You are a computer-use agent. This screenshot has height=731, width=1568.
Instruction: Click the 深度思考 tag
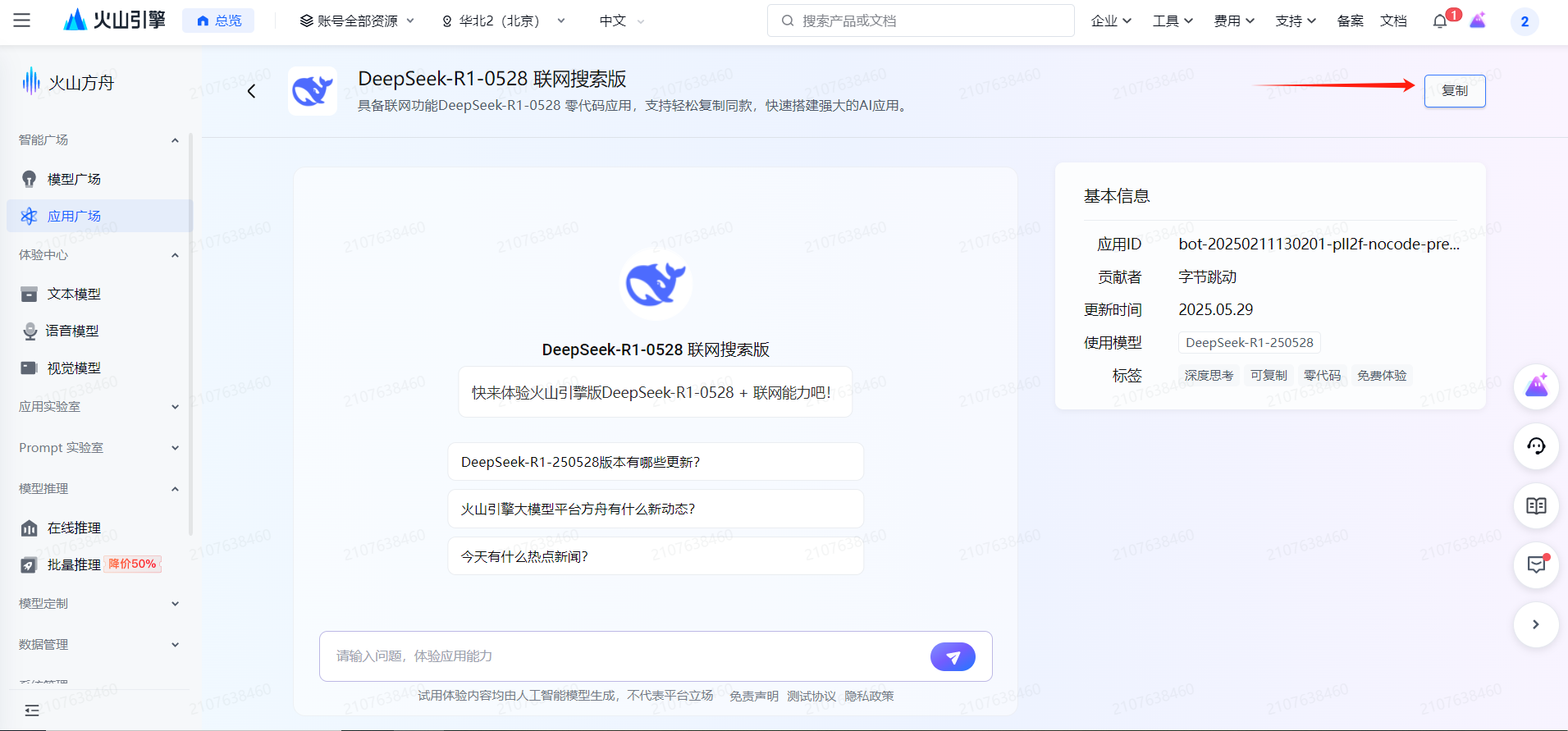[1209, 376]
